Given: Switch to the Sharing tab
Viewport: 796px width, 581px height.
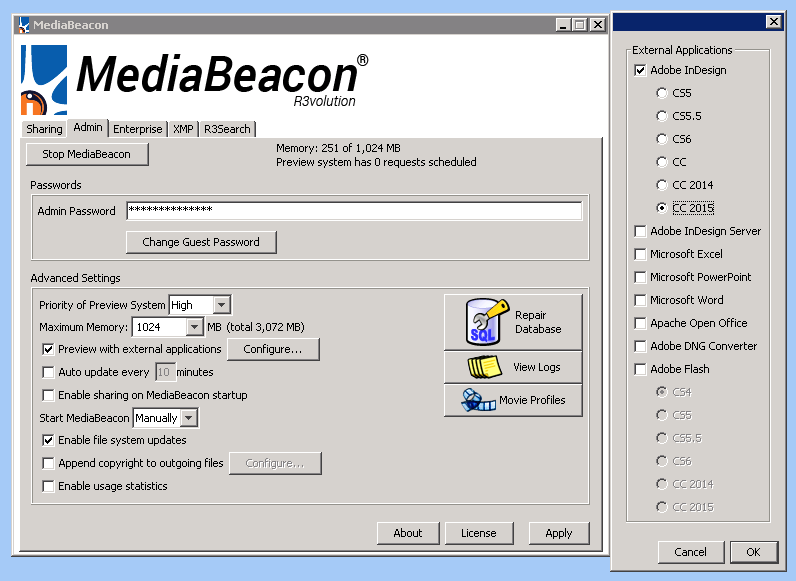Looking at the screenshot, I should [44, 129].
